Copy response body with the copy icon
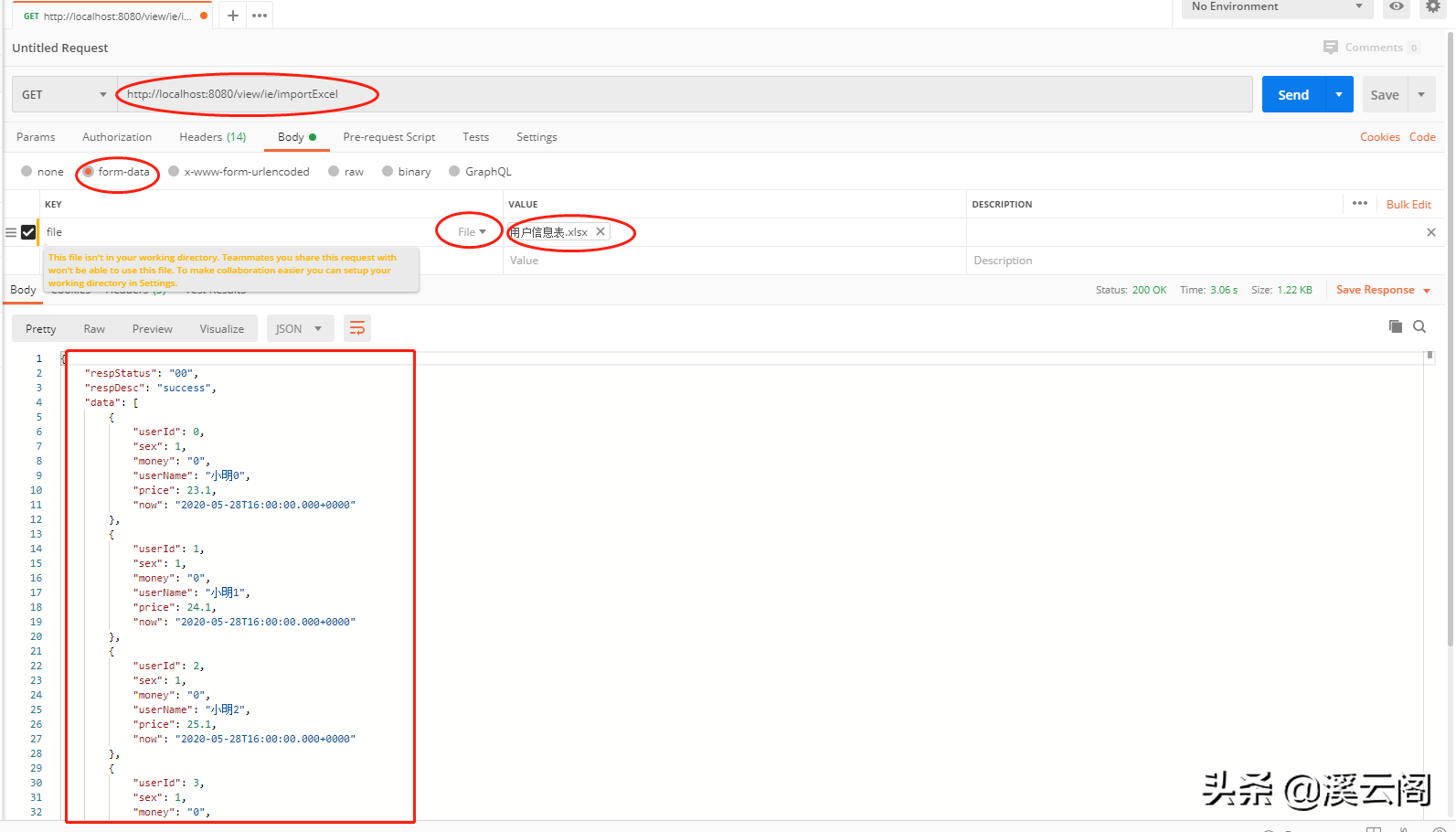The image size is (1456, 832). pyautogui.click(x=1396, y=326)
